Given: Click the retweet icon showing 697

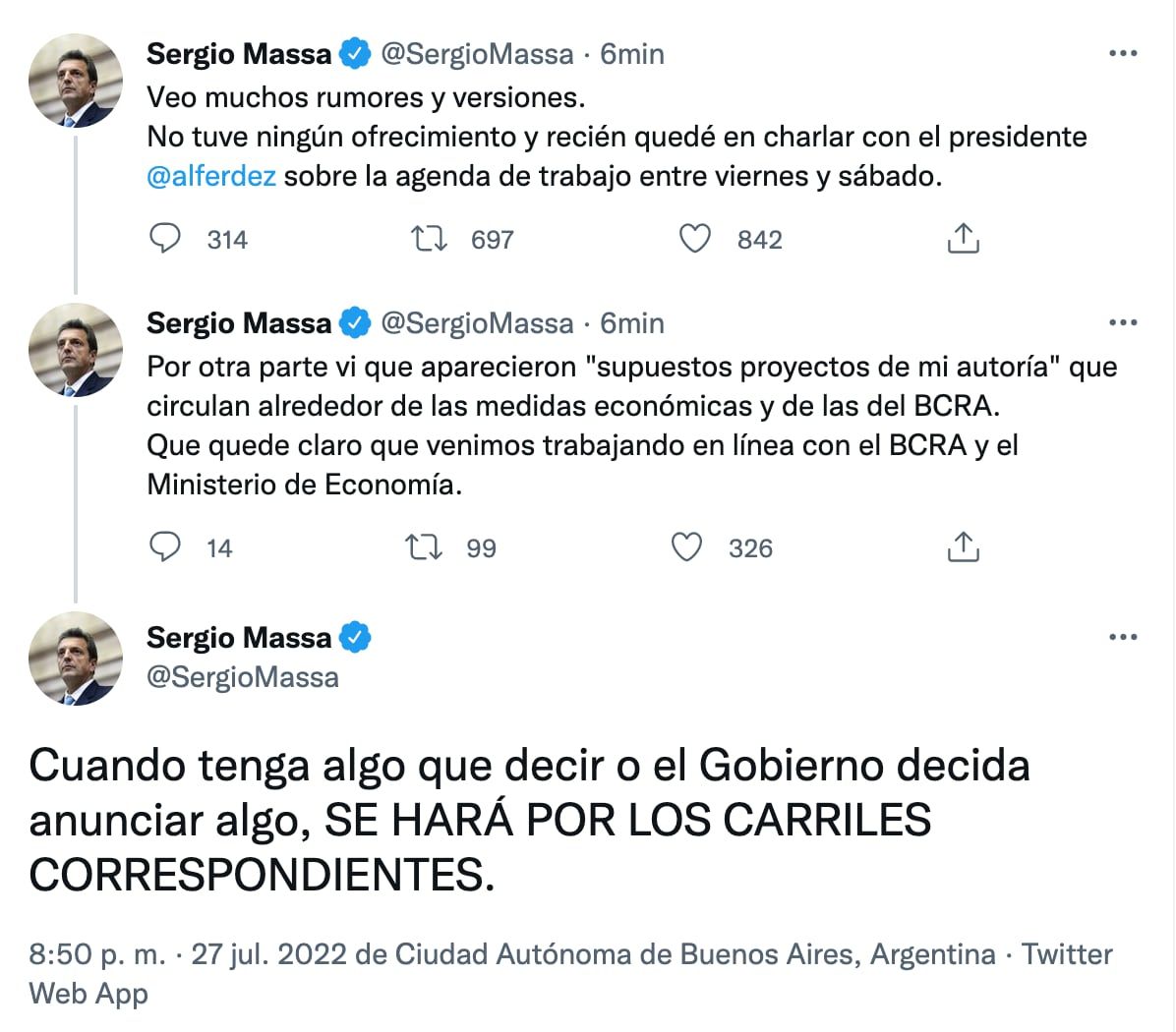Looking at the screenshot, I should (430, 237).
